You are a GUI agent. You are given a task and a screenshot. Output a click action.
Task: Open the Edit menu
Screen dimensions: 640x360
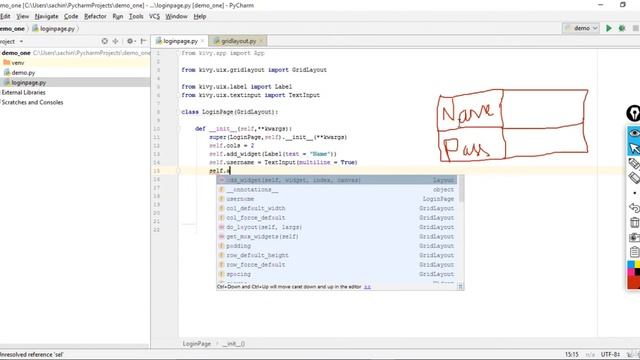5,16
